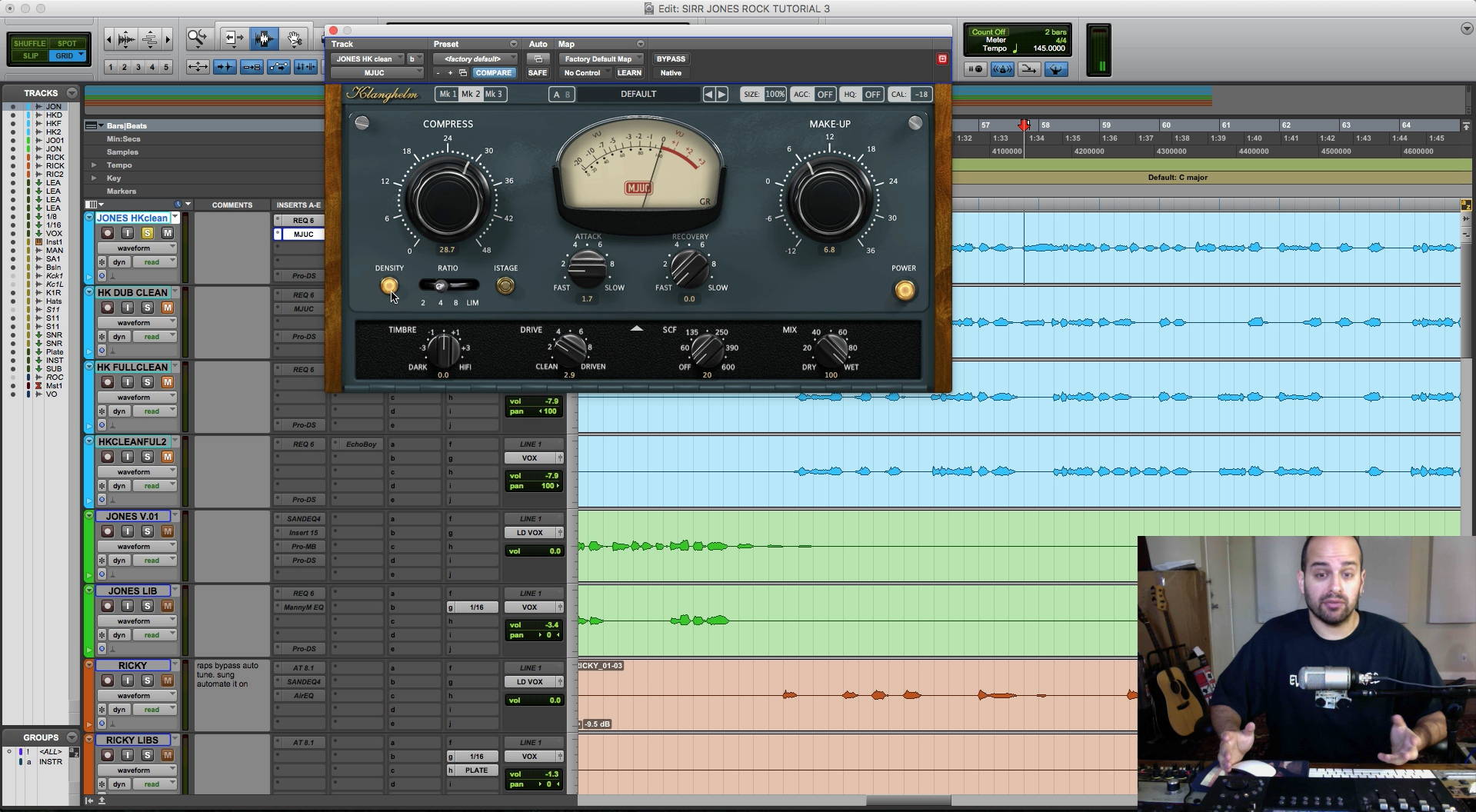
Task: Solo the JONES HKclean track
Action: pos(148,233)
